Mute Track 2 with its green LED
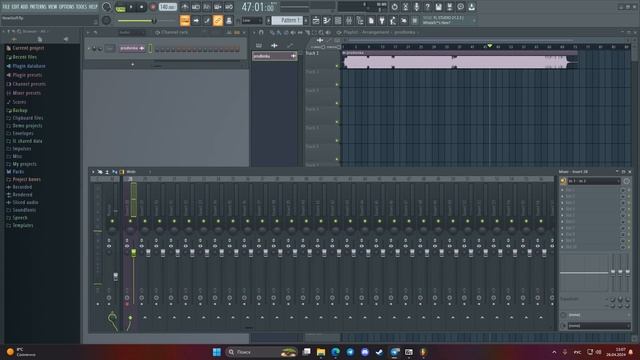Screen dimensions: 640x360 point(337,84)
